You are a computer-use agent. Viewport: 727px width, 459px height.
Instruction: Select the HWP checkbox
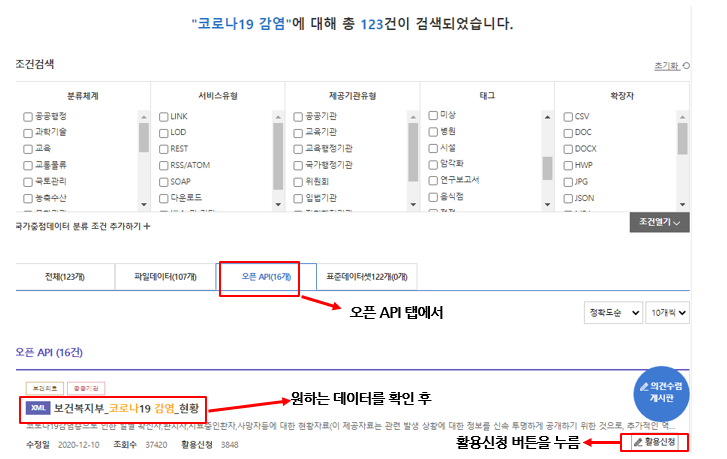click(x=568, y=166)
